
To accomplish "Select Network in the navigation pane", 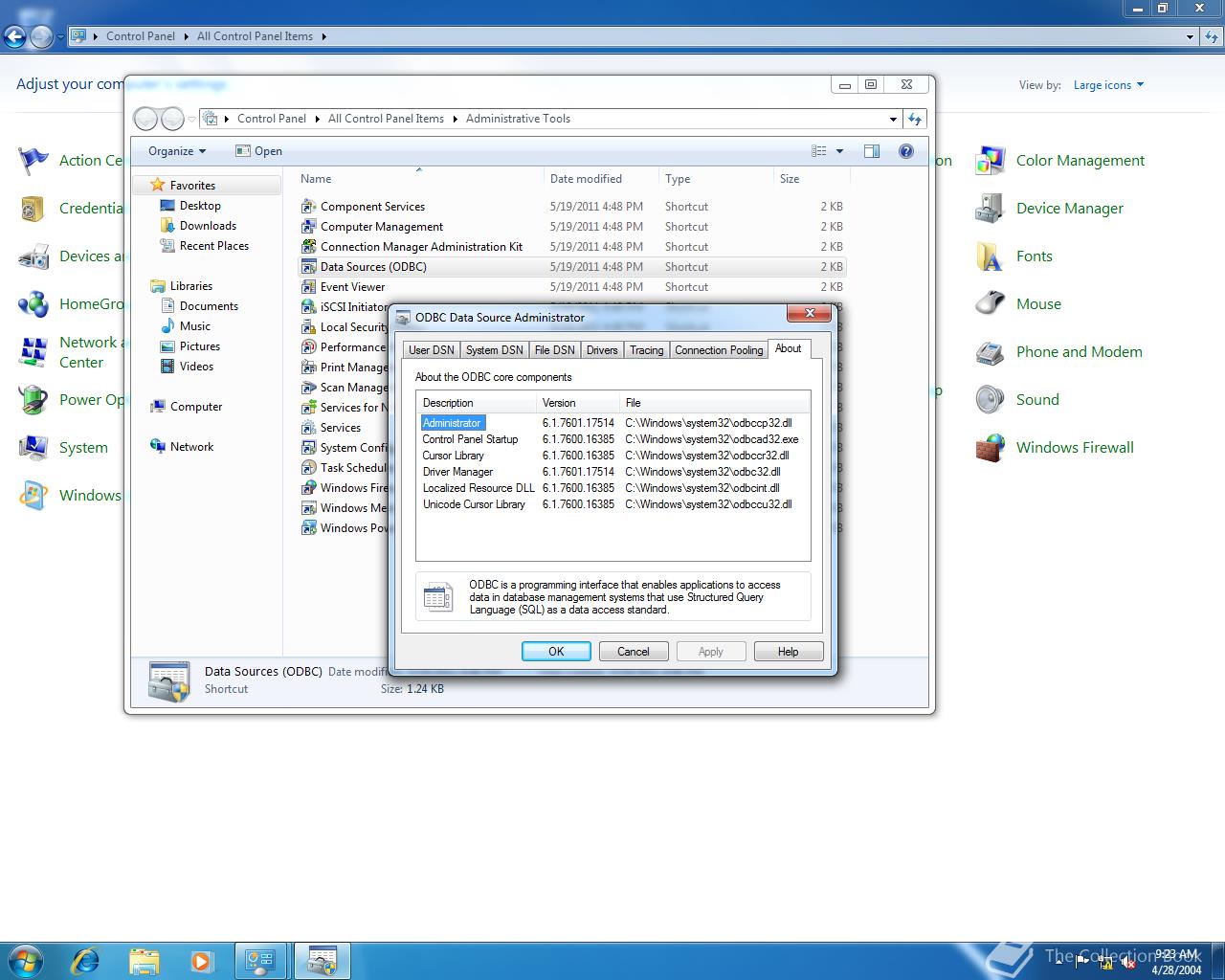I will click(x=191, y=447).
